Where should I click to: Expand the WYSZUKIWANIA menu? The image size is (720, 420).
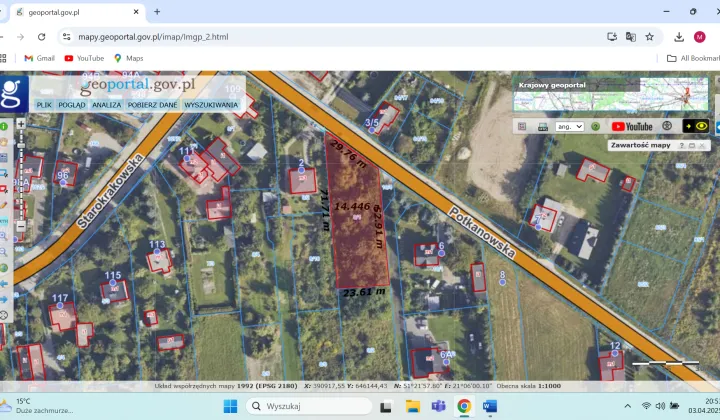click(211, 105)
